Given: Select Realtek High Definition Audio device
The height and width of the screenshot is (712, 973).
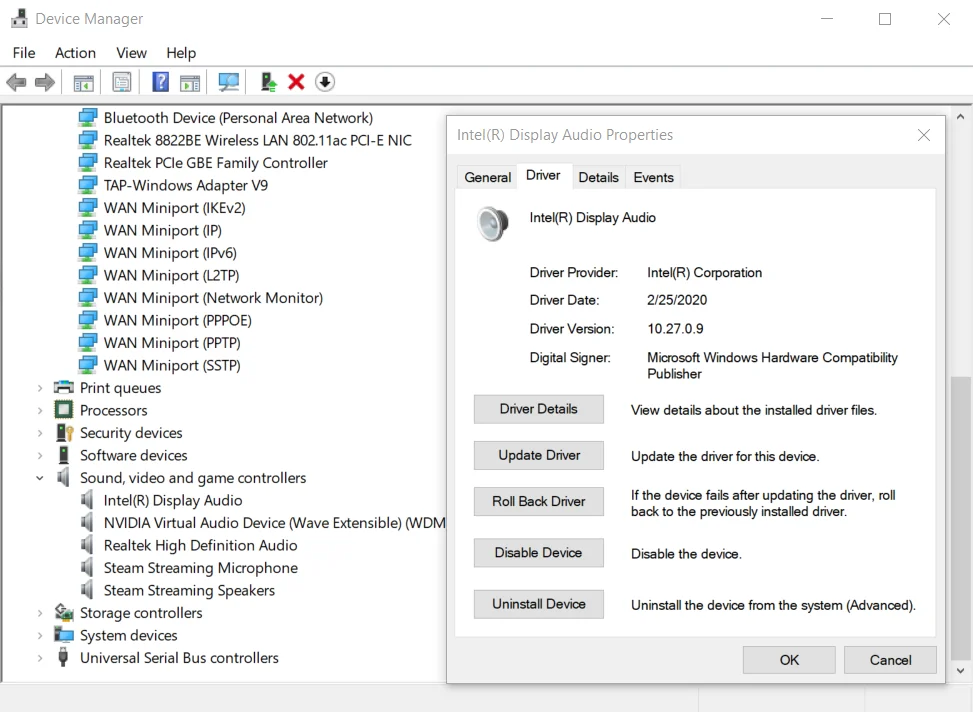Looking at the screenshot, I should (x=200, y=545).
